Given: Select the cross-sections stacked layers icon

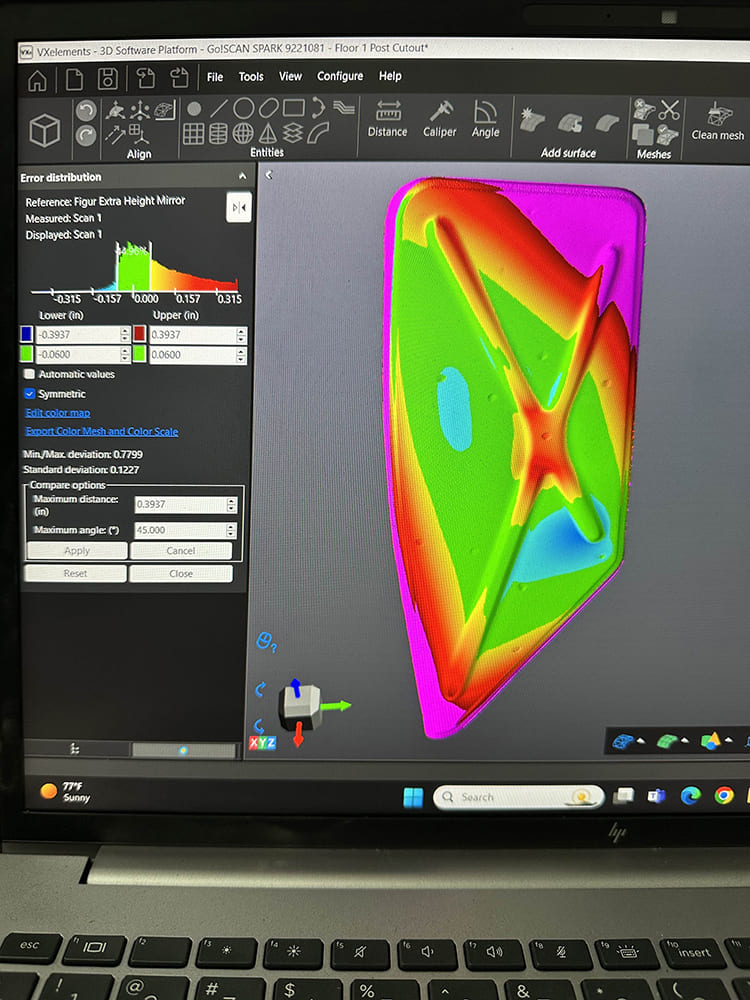Looking at the screenshot, I should [x=293, y=132].
